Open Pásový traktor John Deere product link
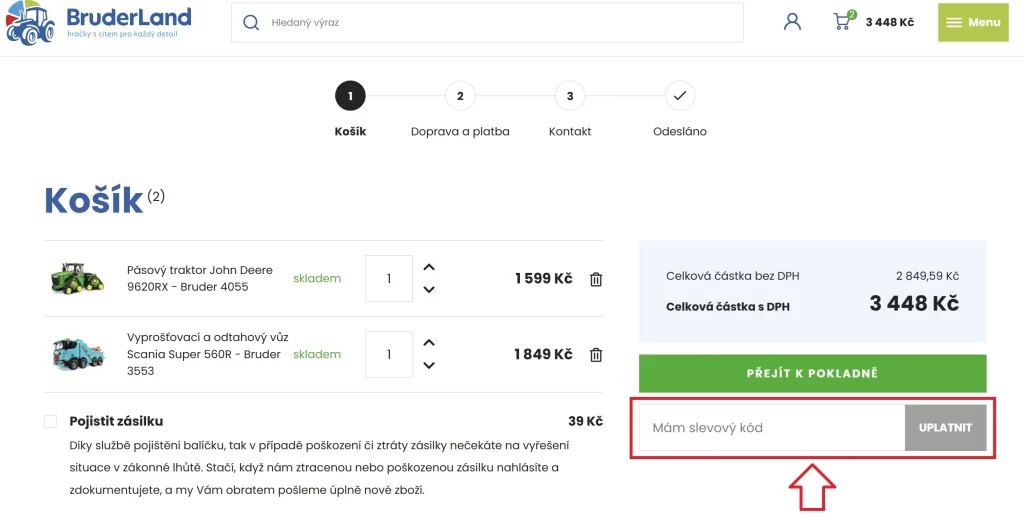The width and height of the screenshot is (1024, 516). pos(200,278)
